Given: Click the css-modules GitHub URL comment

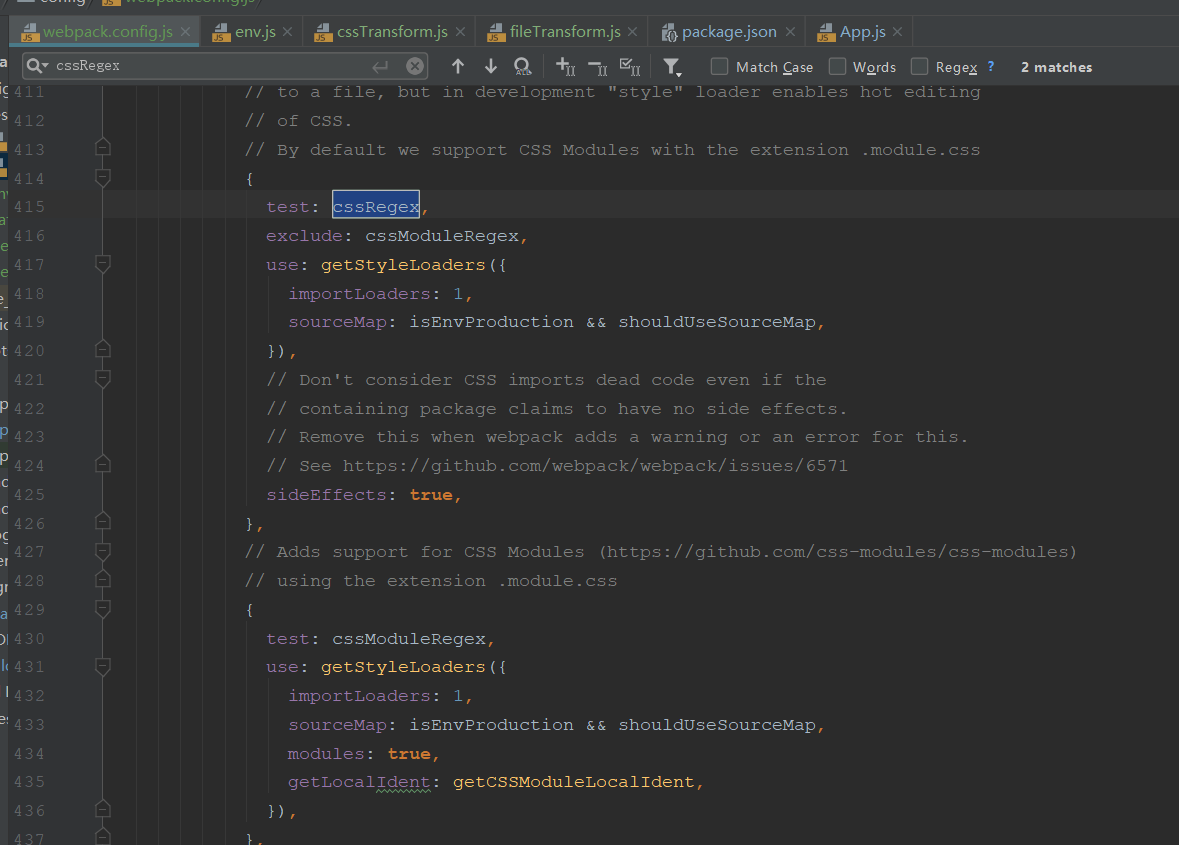Looking at the screenshot, I should (x=838, y=552).
